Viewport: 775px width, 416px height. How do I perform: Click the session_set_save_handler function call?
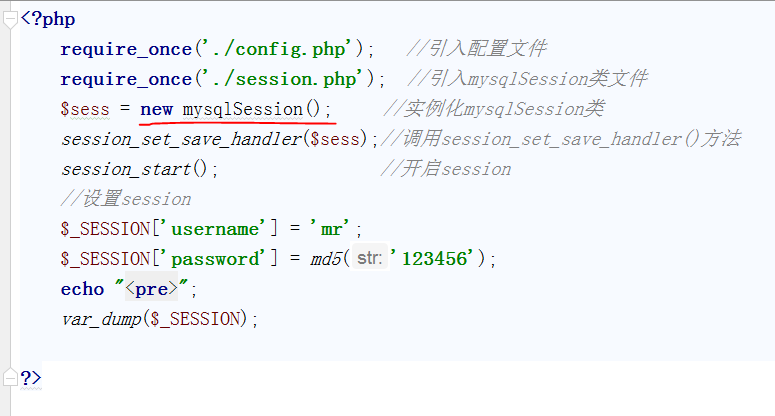[181, 139]
